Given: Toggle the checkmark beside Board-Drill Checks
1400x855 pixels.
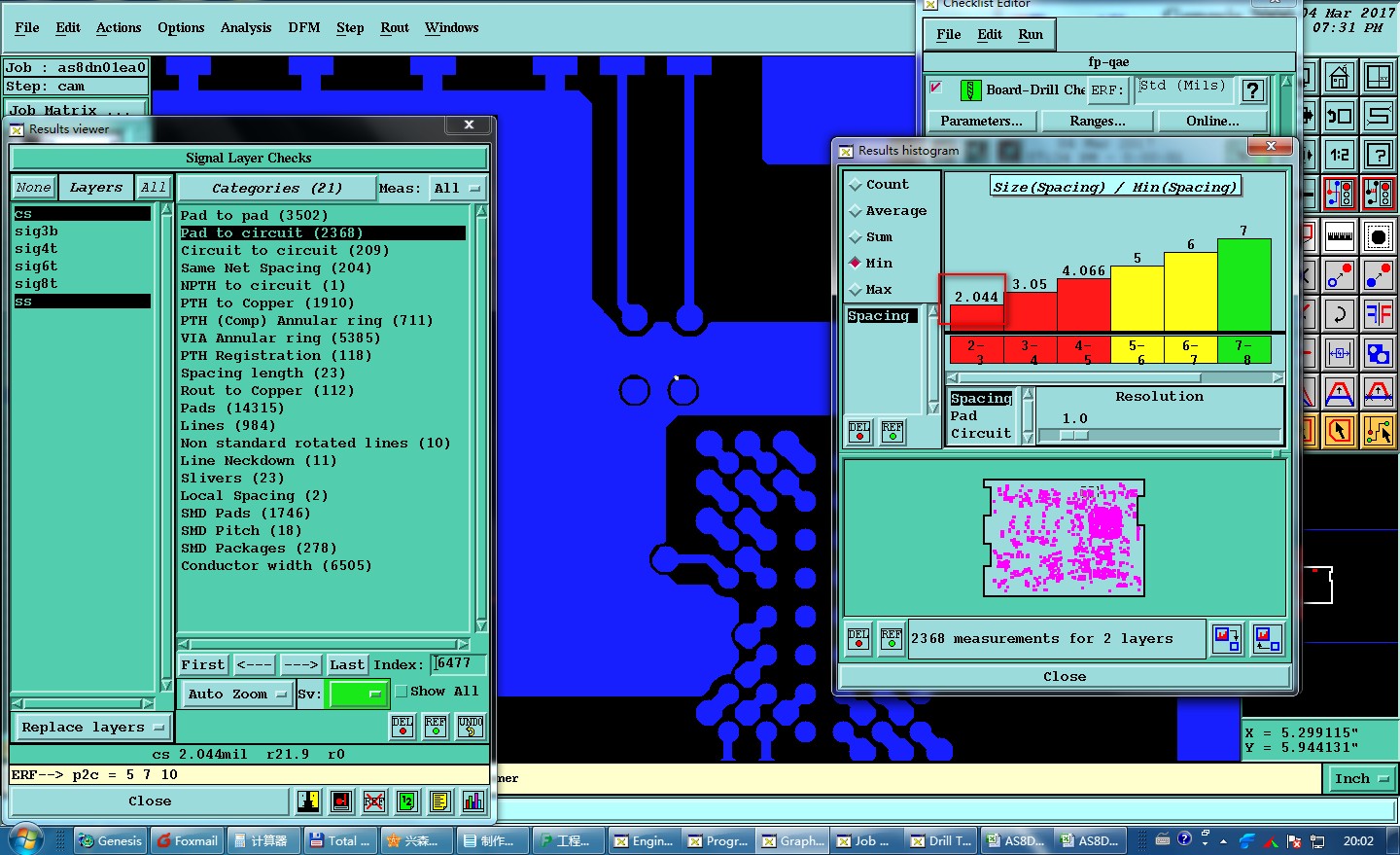Looking at the screenshot, I should [x=935, y=88].
